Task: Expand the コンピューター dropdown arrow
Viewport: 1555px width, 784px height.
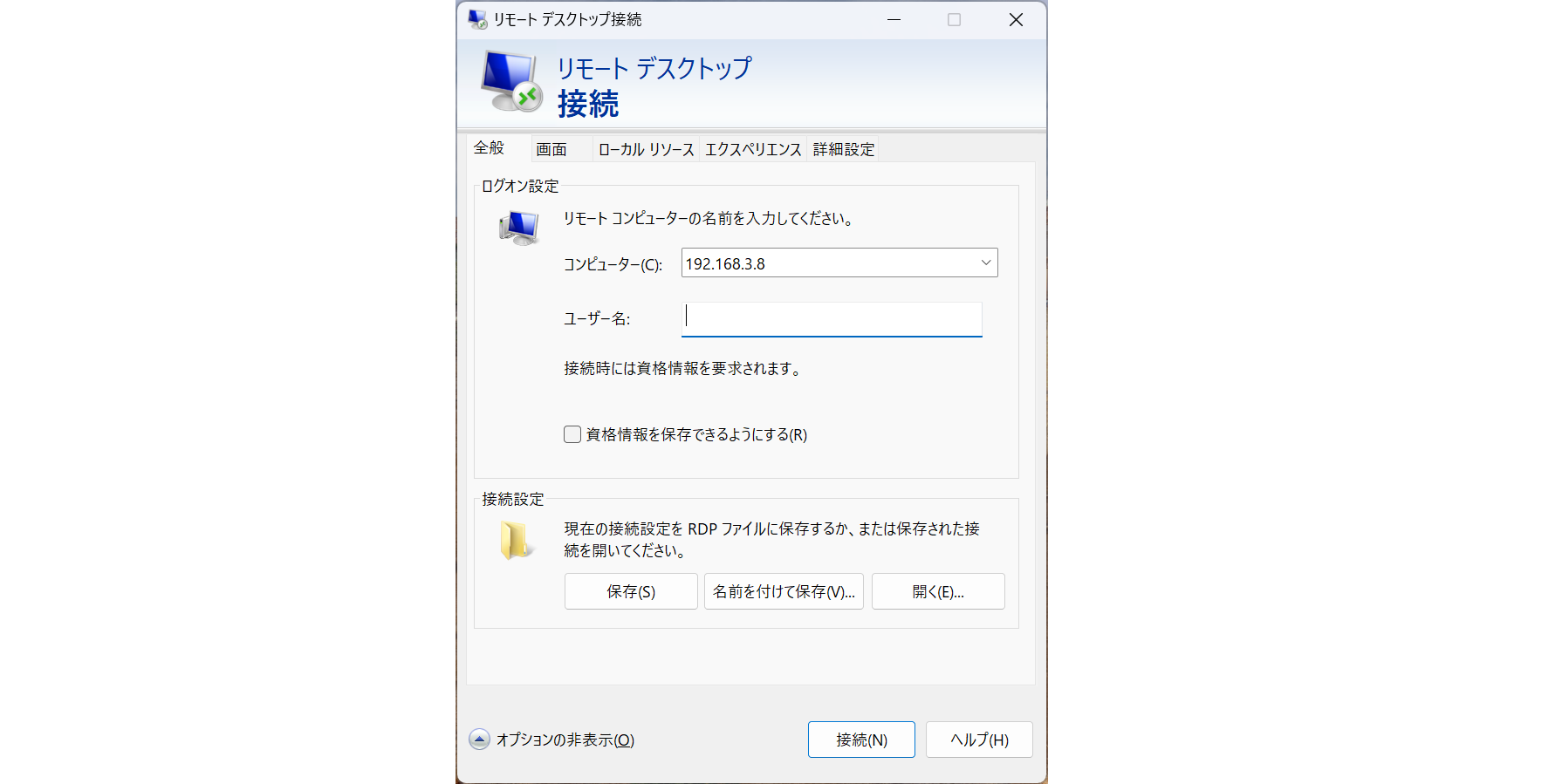Action: 985,263
